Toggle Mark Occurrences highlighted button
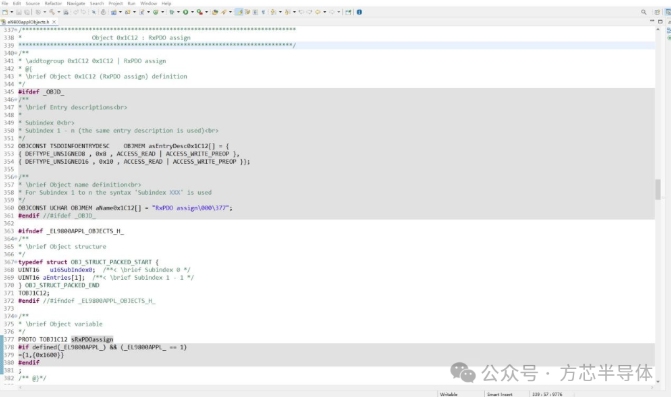Screen dimensions: 671x397 coord(239,12)
